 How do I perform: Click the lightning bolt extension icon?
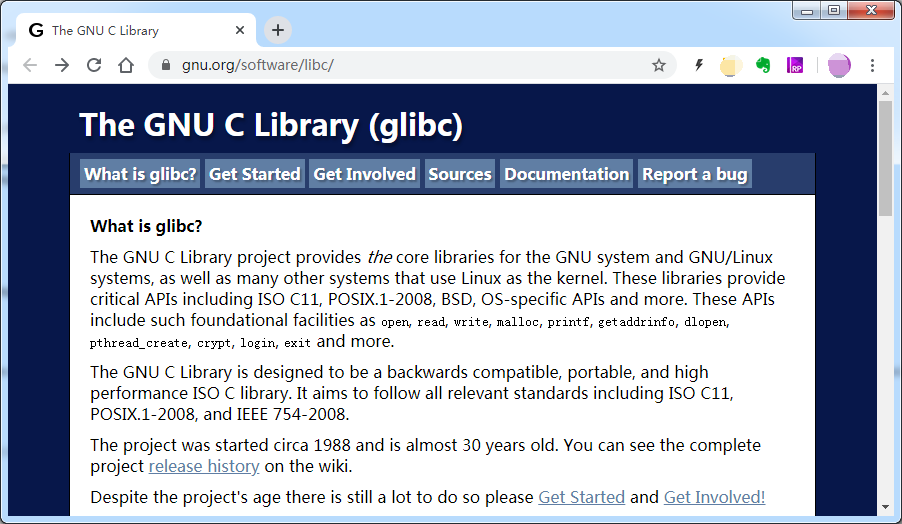point(699,66)
